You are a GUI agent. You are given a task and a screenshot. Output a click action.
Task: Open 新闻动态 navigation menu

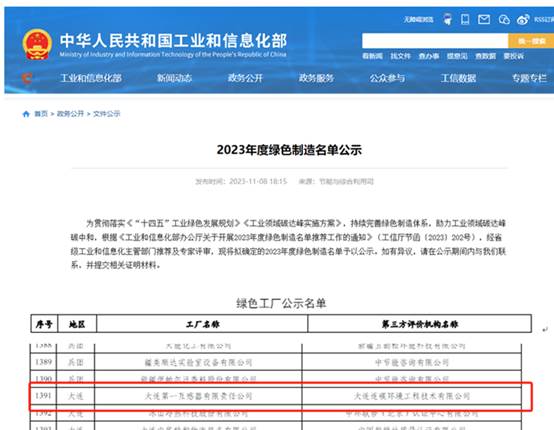pyautogui.click(x=174, y=78)
